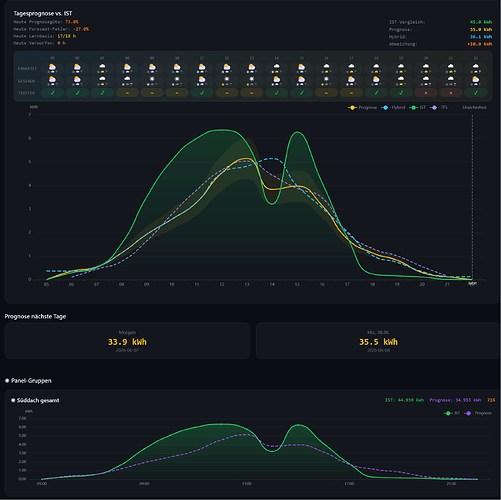The width and height of the screenshot is (501, 500).
Task: Toggle IST series in the Süddach gesamt legend
Action: pos(452,413)
